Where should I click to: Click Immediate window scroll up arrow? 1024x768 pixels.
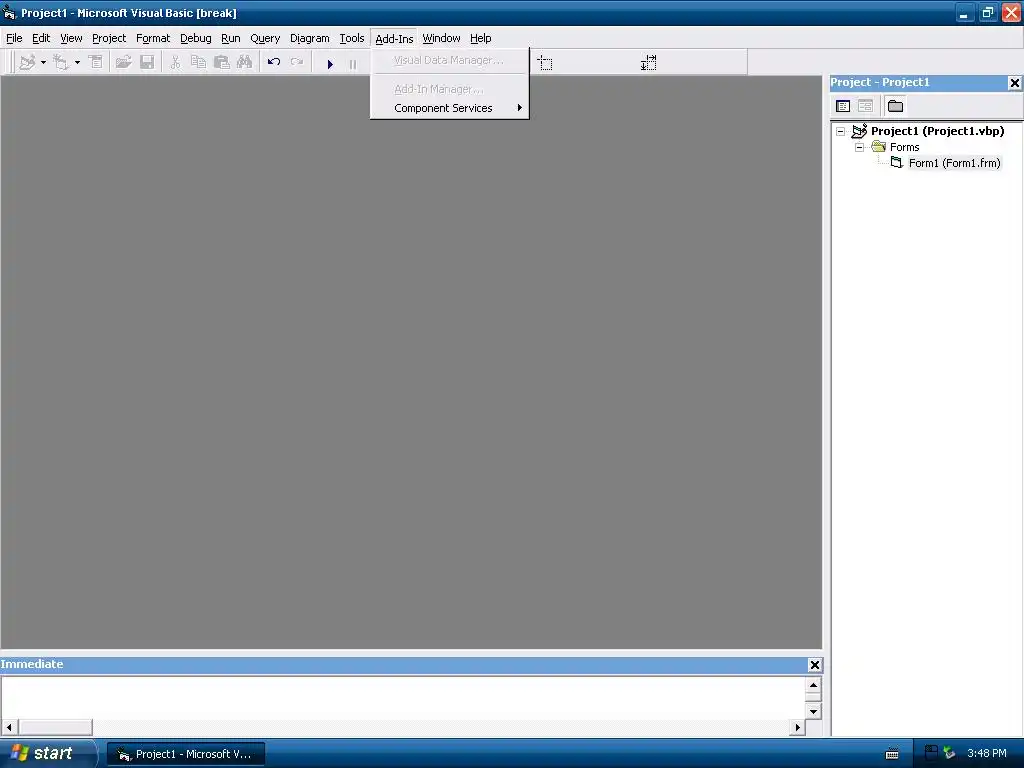tap(813, 685)
